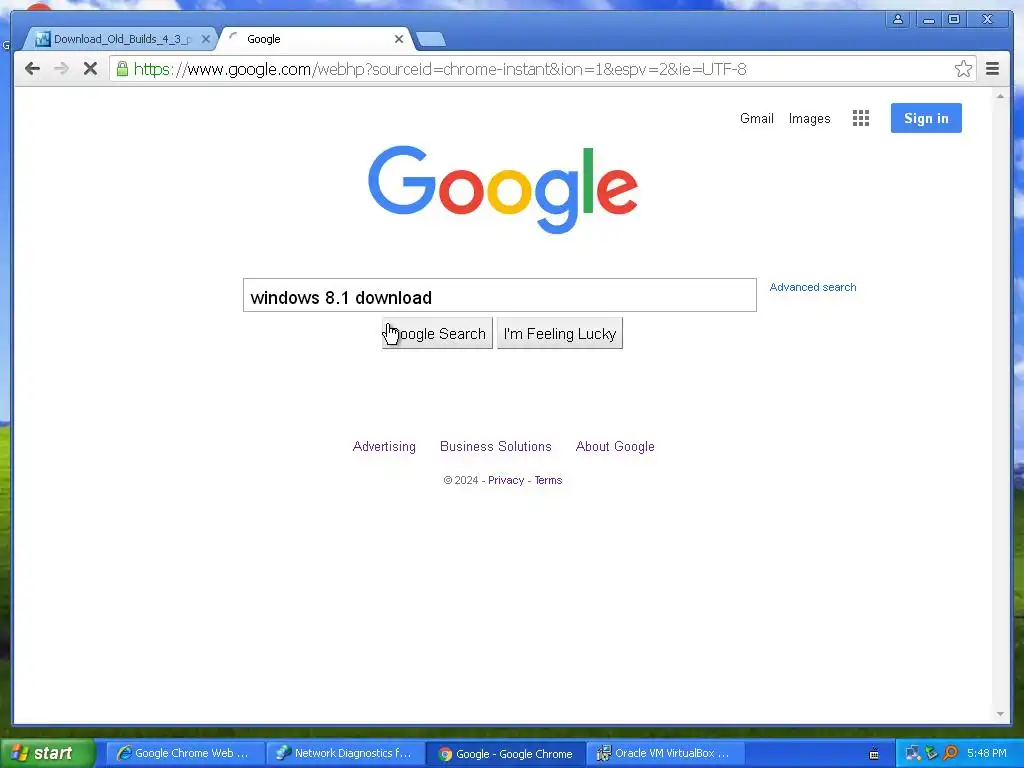Click the Chrome user profile icon in title bar
This screenshot has height=768, width=1024.
898,19
